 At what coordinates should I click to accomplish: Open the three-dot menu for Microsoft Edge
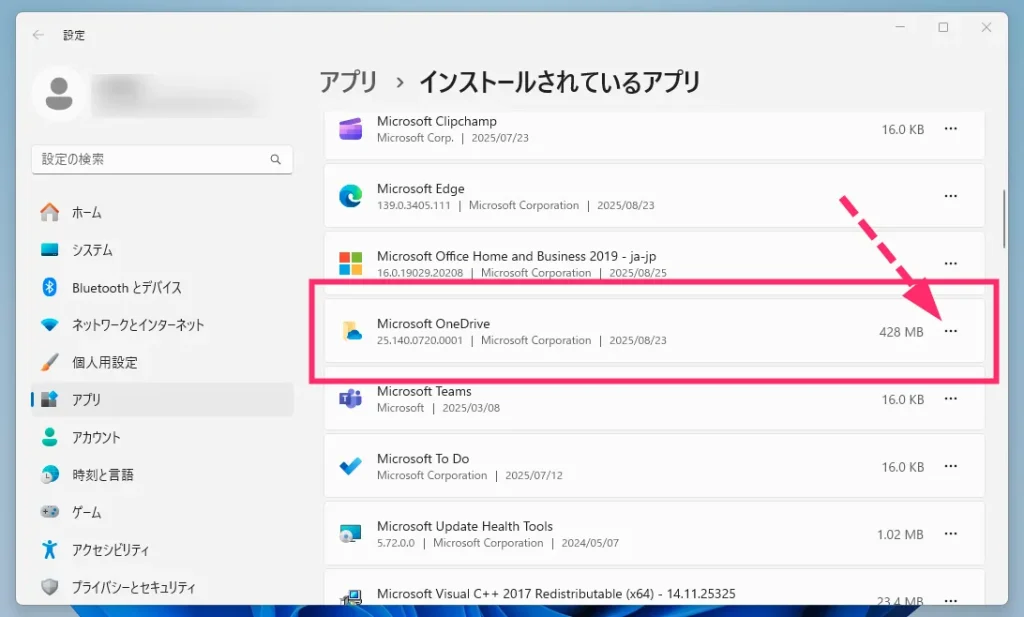pyautogui.click(x=951, y=196)
